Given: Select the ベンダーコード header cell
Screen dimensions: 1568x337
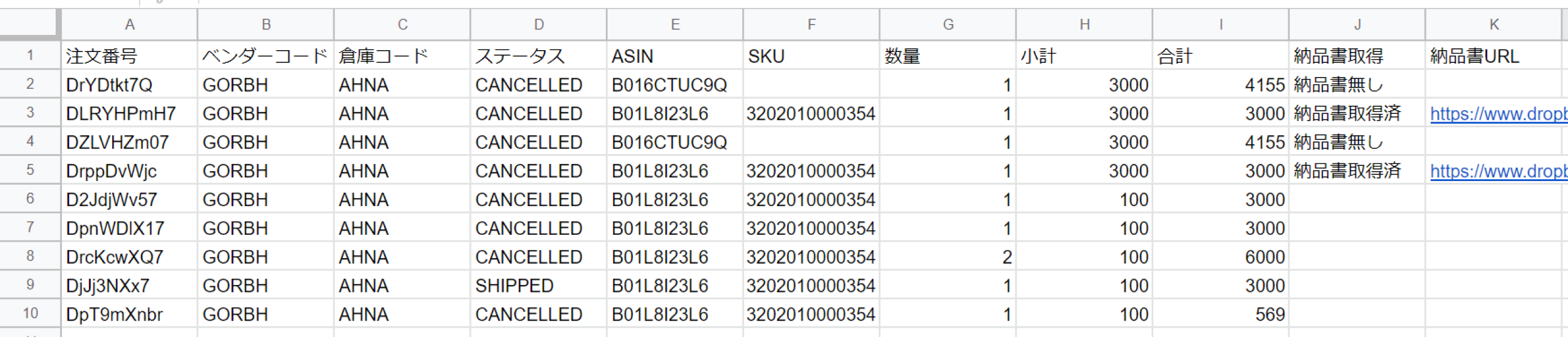Looking at the screenshot, I should point(265,56).
